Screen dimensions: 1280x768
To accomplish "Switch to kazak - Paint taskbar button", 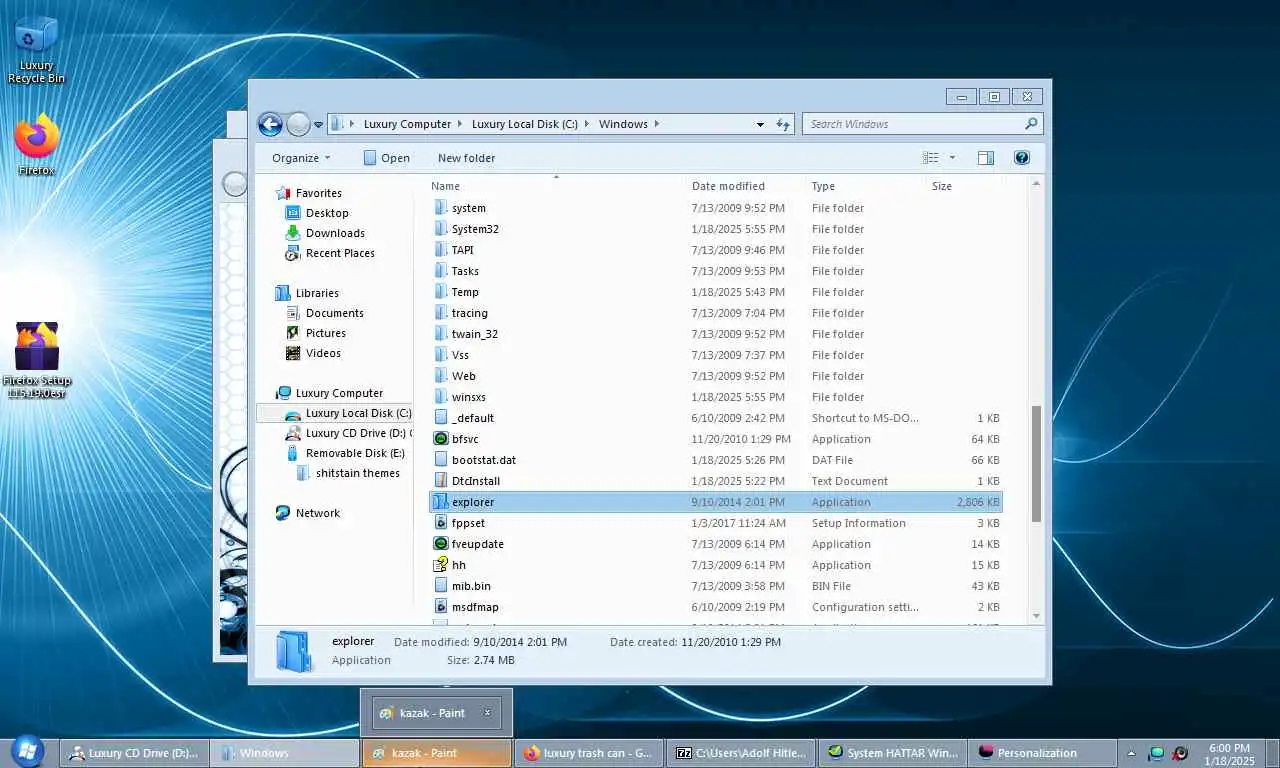I will pyautogui.click(x=437, y=753).
